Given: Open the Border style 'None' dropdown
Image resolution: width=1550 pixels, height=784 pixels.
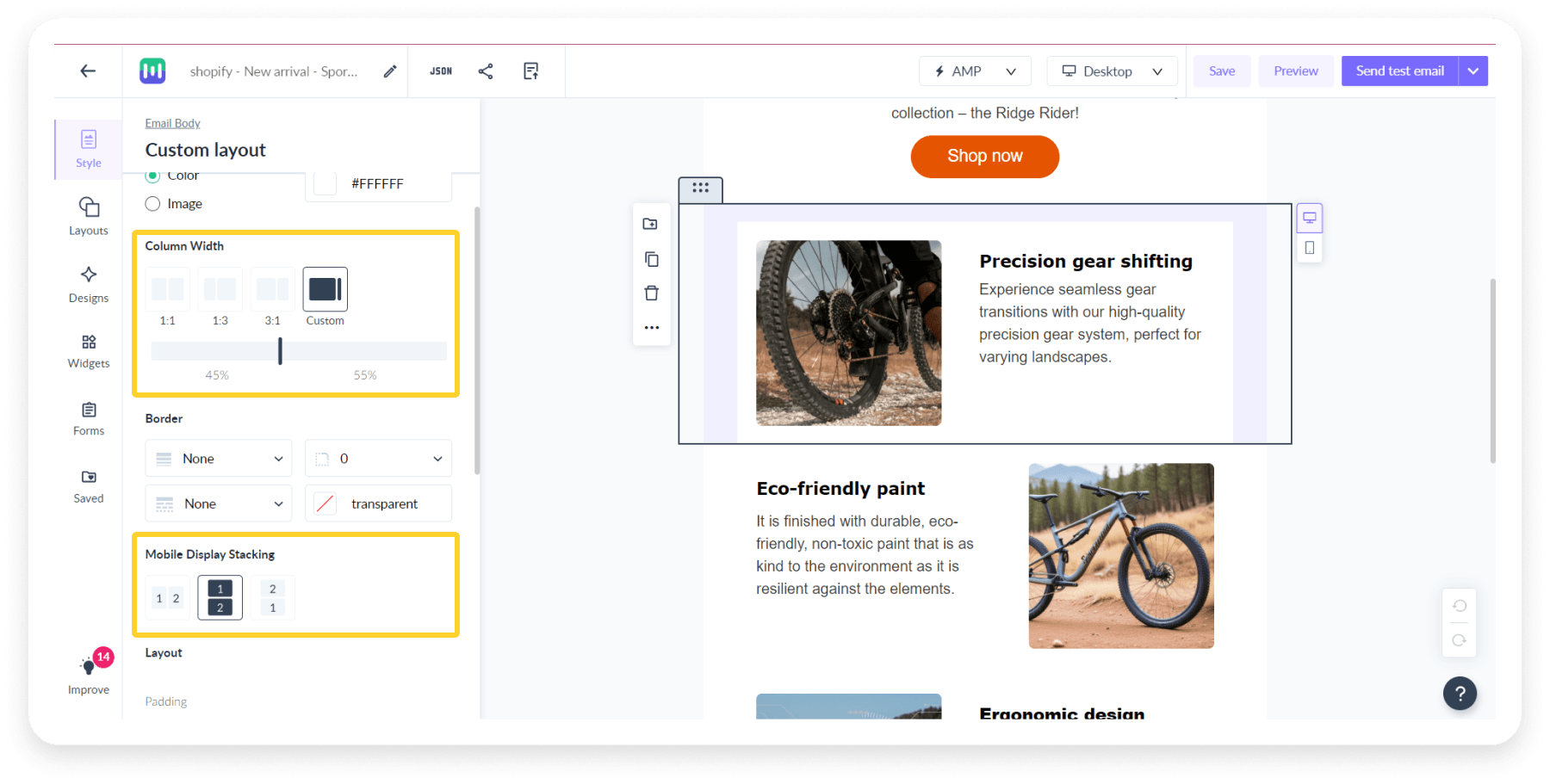Looking at the screenshot, I should (218, 458).
